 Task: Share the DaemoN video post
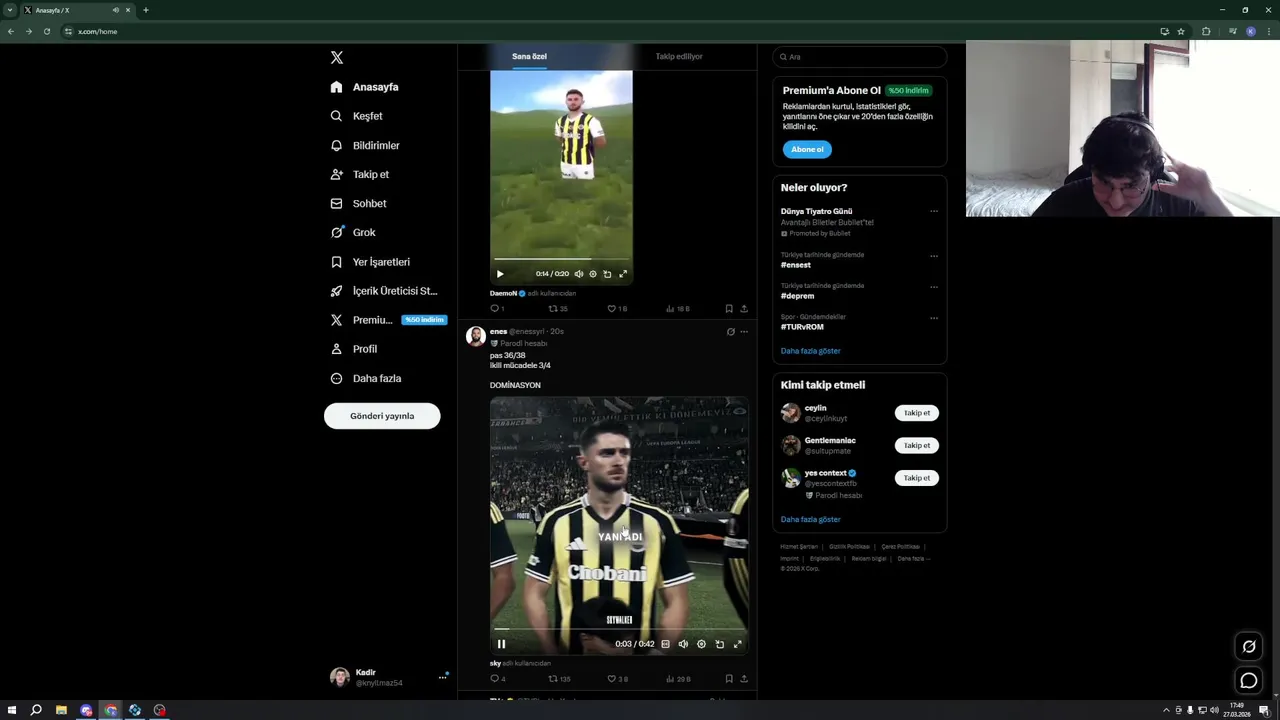pyautogui.click(x=744, y=309)
